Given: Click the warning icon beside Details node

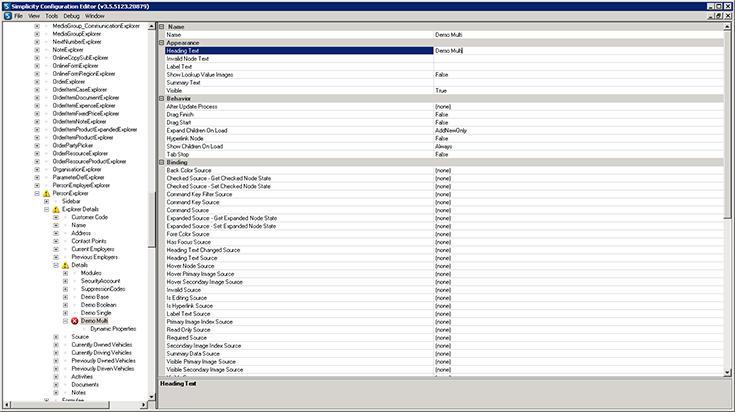Looking at the screenshot, I should [65, 265].
